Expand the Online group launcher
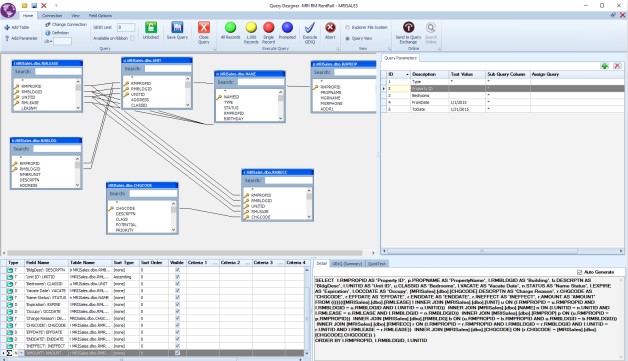 [439, 49]
